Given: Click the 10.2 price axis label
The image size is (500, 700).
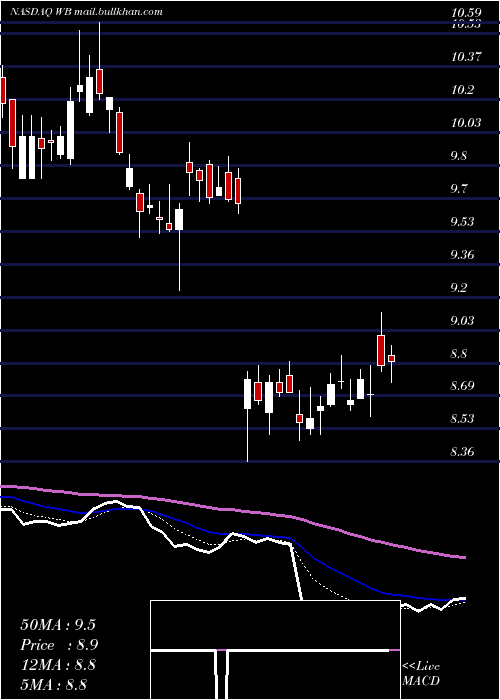Looking at the screenshot, I should (462, 90).
